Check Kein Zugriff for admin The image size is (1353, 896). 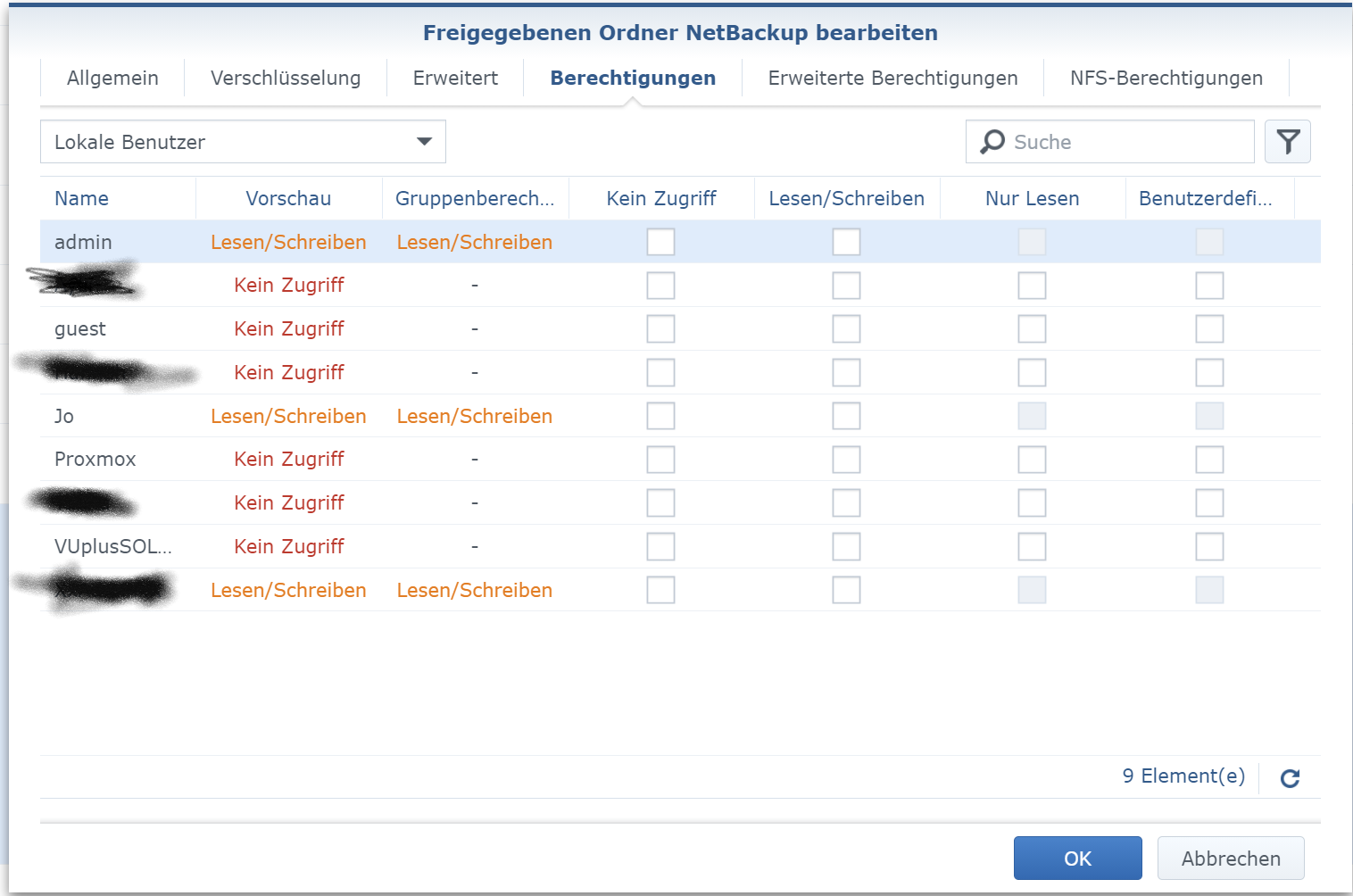tap(660, 242)
